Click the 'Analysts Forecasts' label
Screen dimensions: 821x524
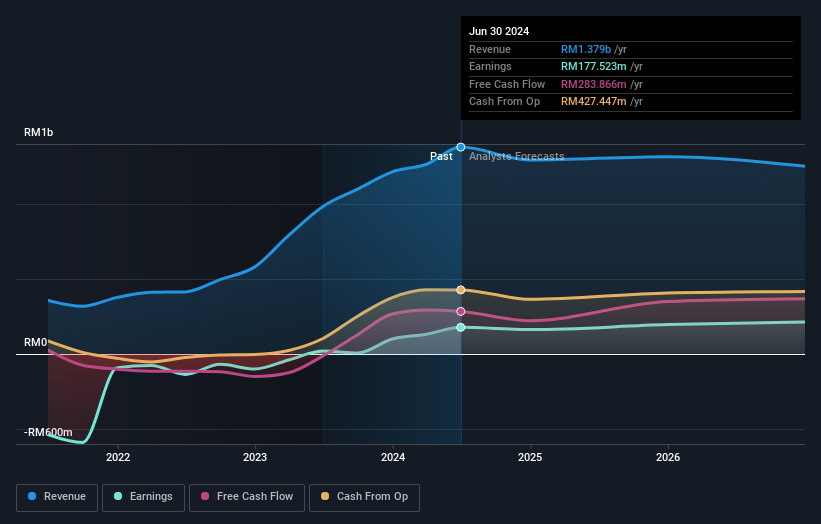[x=517, y=156]
